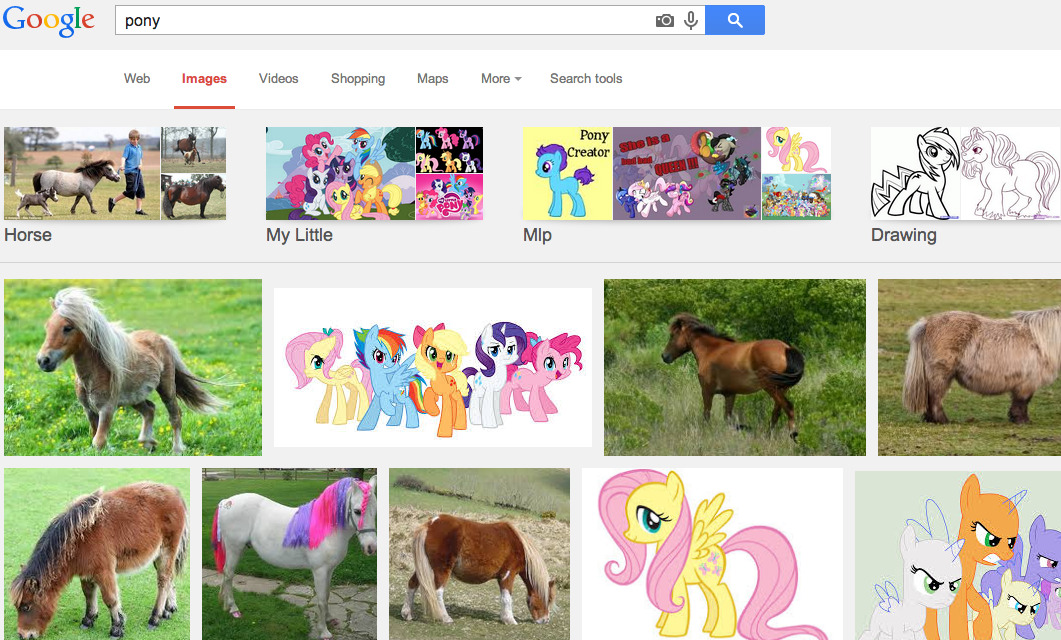1061x640 pixels.
Task: Open five cartoon ponies on white image
Action: click(433, 367)
